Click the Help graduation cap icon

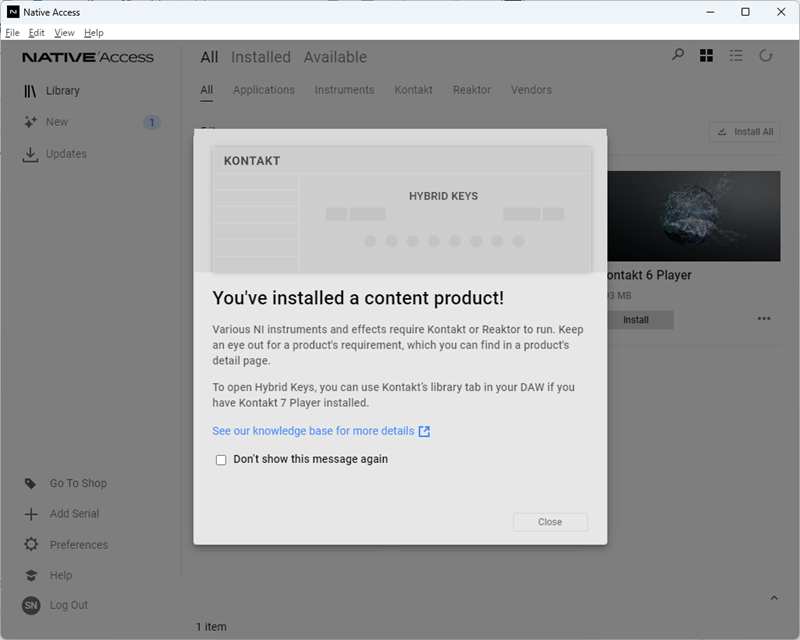(31, 576)
